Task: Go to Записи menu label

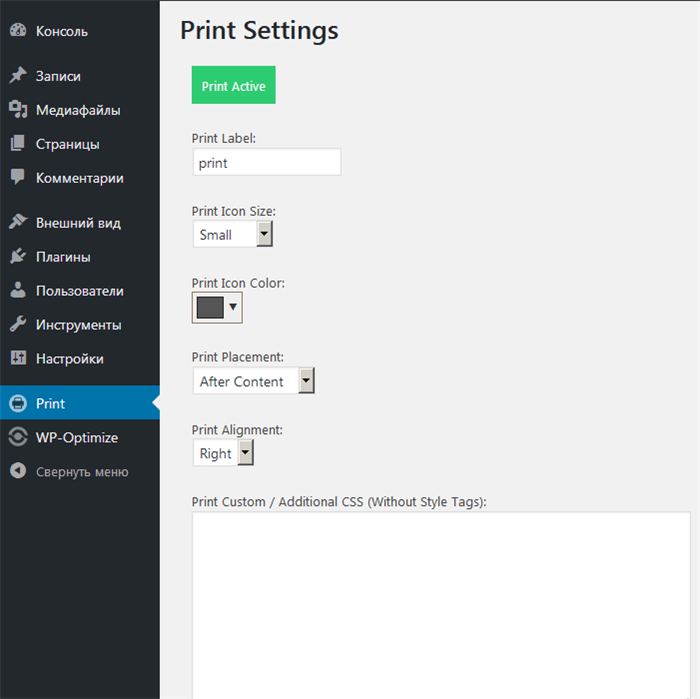Action: (58, 76)
